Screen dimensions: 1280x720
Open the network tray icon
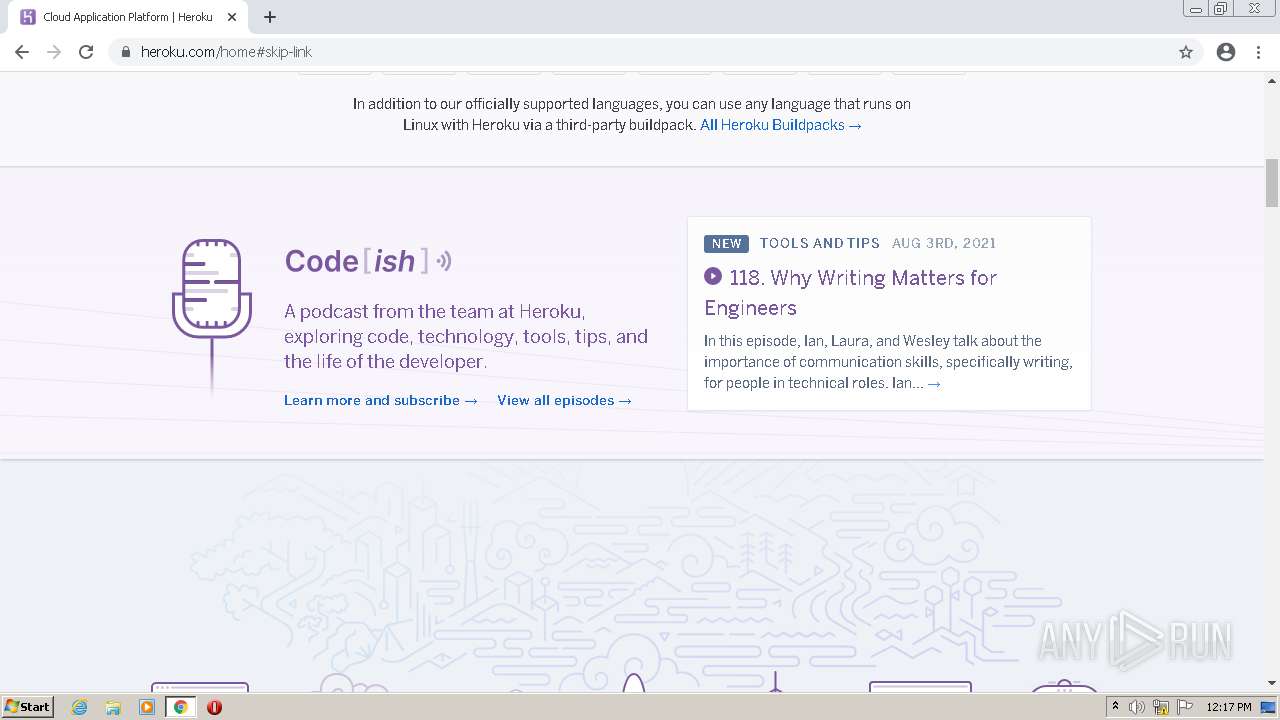1161,707
